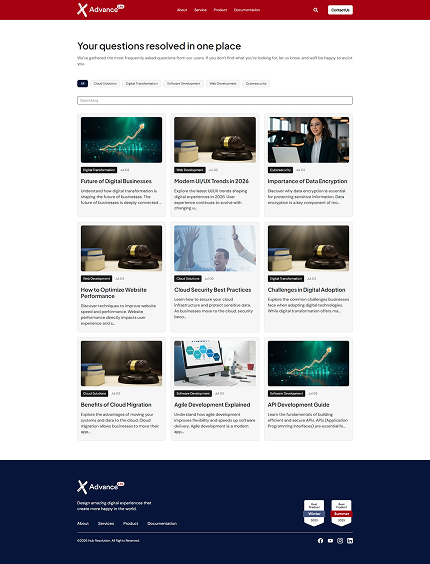Image resolution: width=430 pixels, height=564 pixels.
Task: Click Software Development tag on API Development card
Action: (x=286, y=394)
